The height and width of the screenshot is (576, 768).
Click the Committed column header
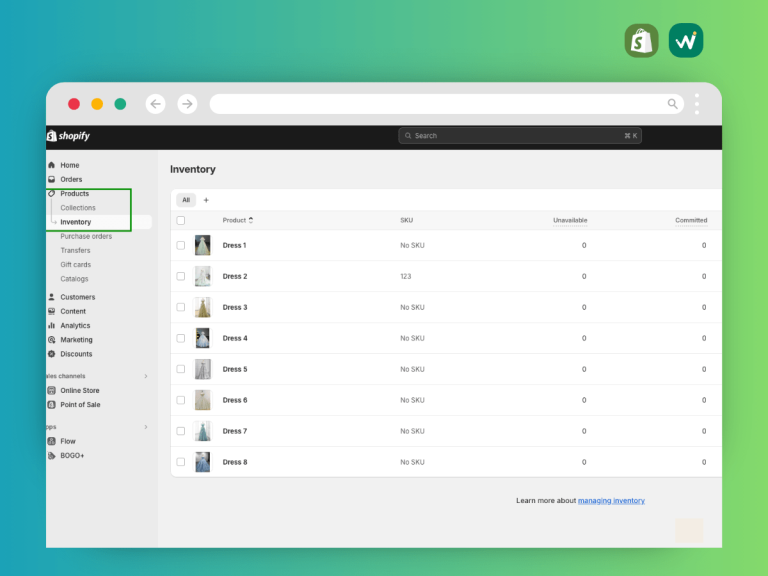point(691,220)
